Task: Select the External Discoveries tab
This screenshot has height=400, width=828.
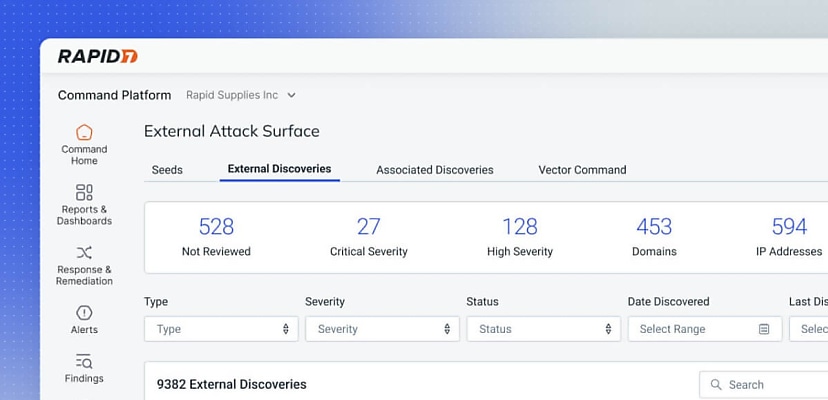Action: [x=279, y=169]
